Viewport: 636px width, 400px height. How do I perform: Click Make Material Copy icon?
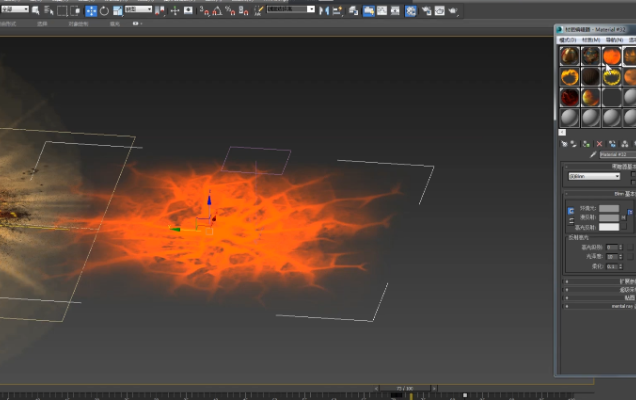pyautogui.click(x=612, y=144)
